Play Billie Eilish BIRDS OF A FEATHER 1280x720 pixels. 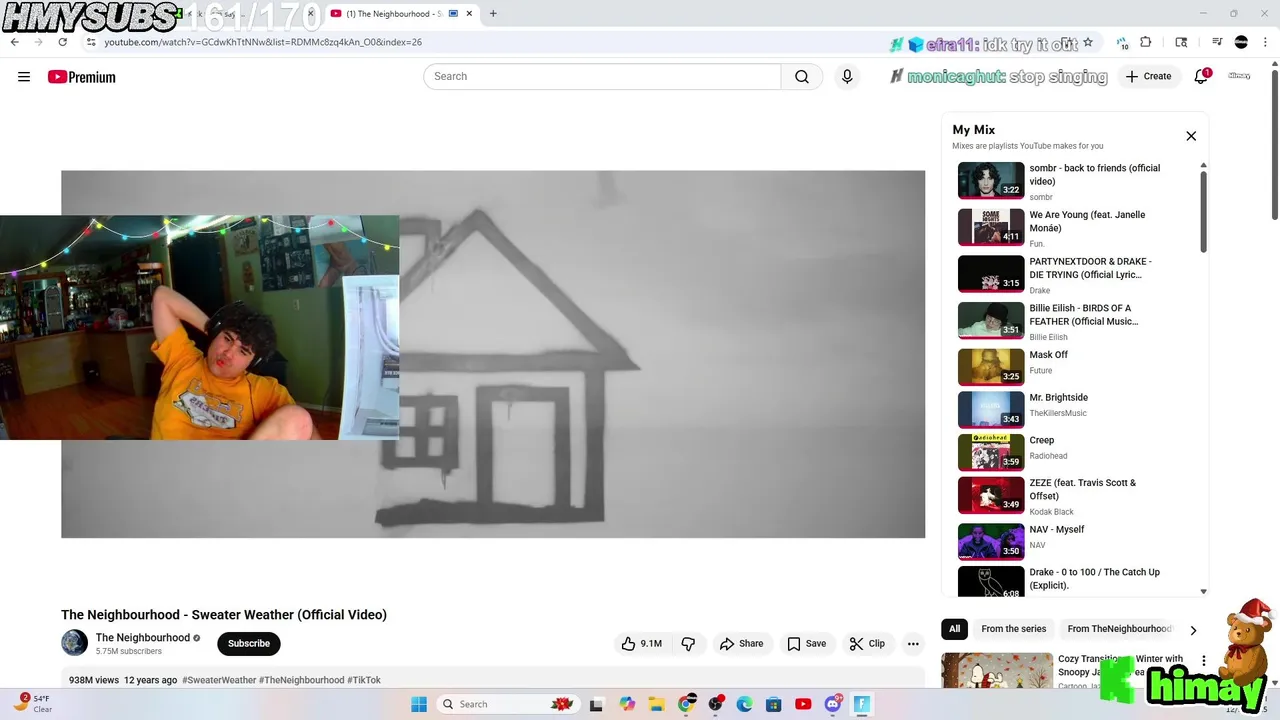click(x=991, y=321)
